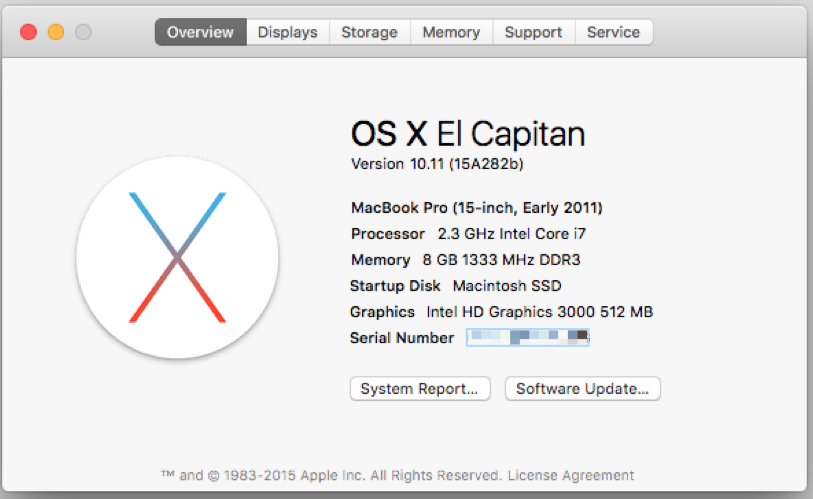813x499 pixels.
Task: Select the blurred serial number field
Action: (x=528, y=338)
